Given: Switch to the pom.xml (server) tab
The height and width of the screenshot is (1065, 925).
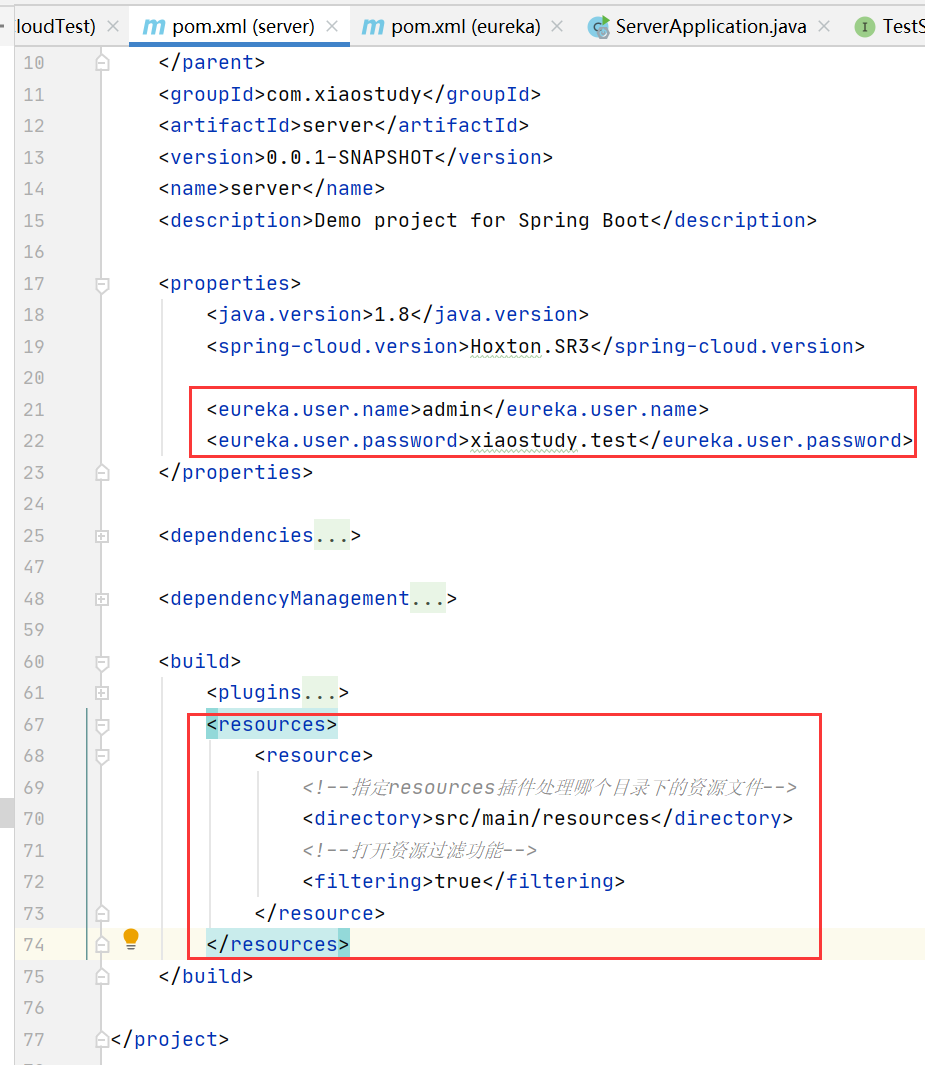Looking at the screenshot, I should 239,26.
